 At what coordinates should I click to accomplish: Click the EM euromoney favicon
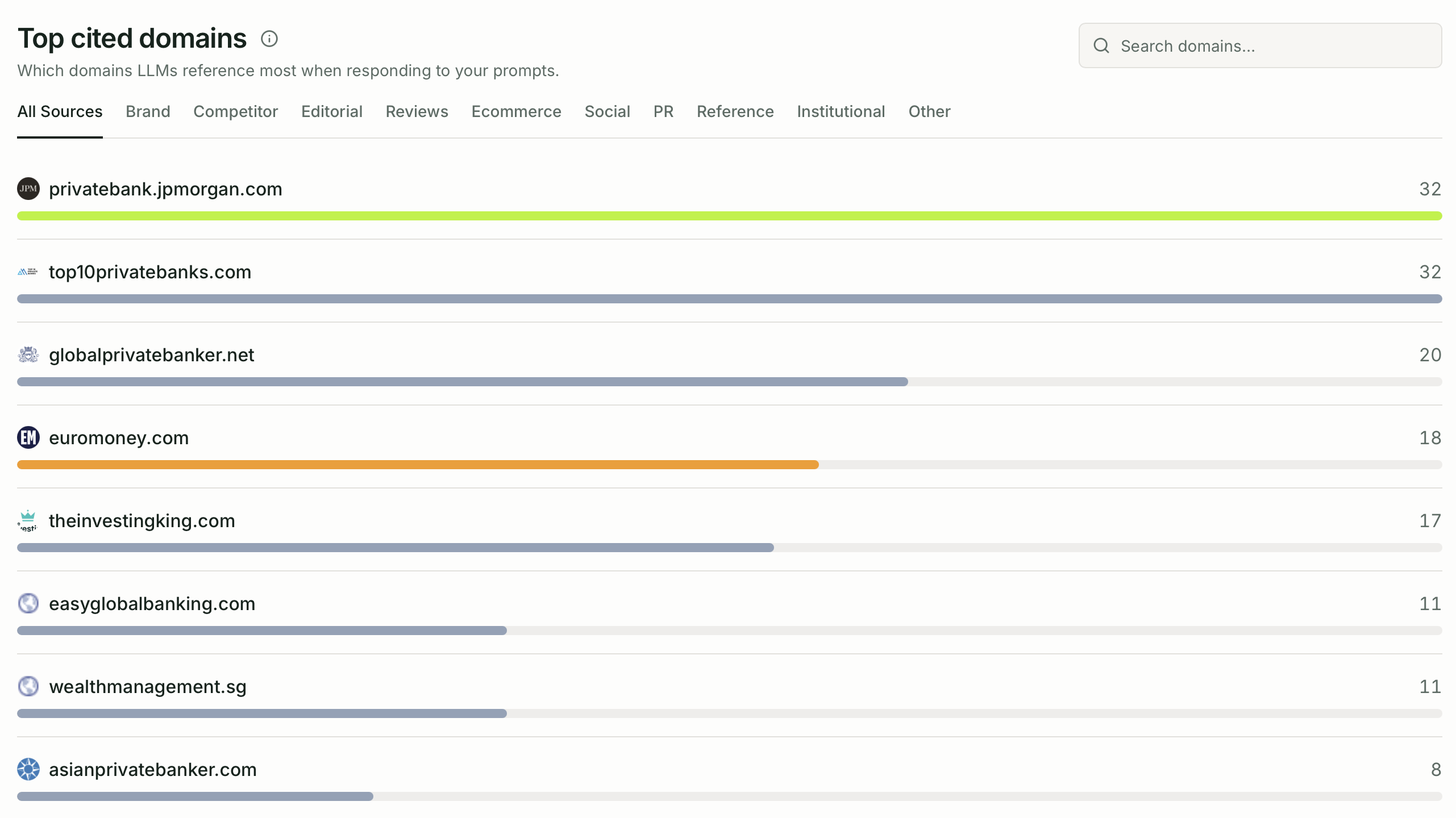point(28,437)
